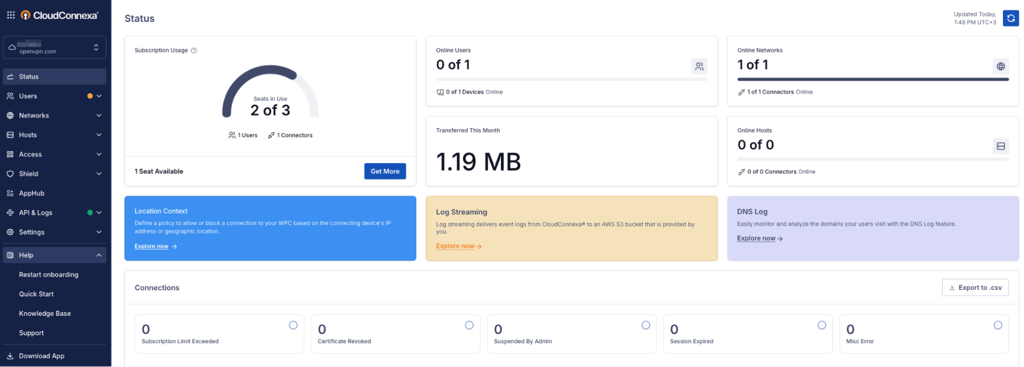Click the Online Users progress bar

click(x=571, y=79)
